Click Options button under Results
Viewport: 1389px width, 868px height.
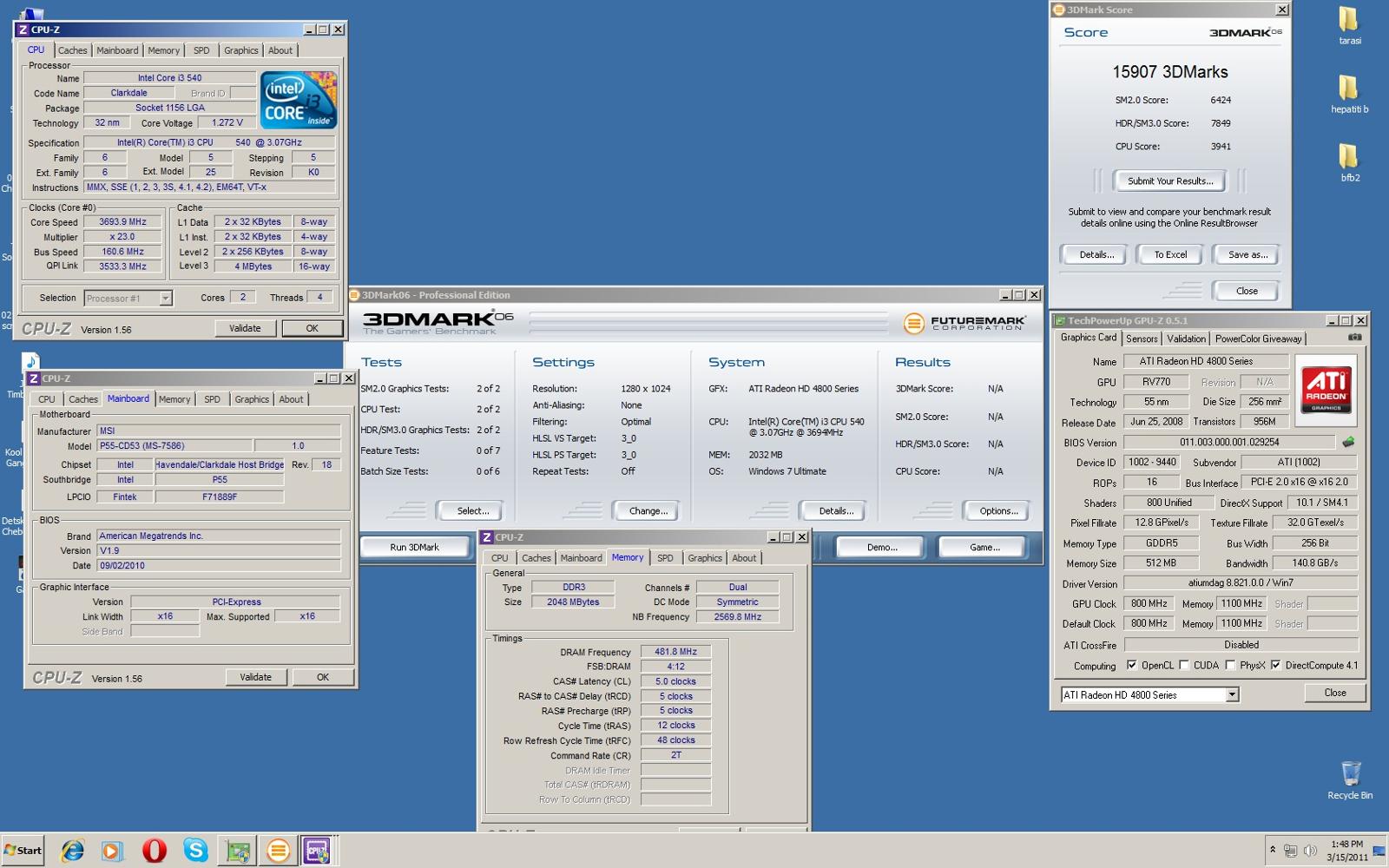998,511
